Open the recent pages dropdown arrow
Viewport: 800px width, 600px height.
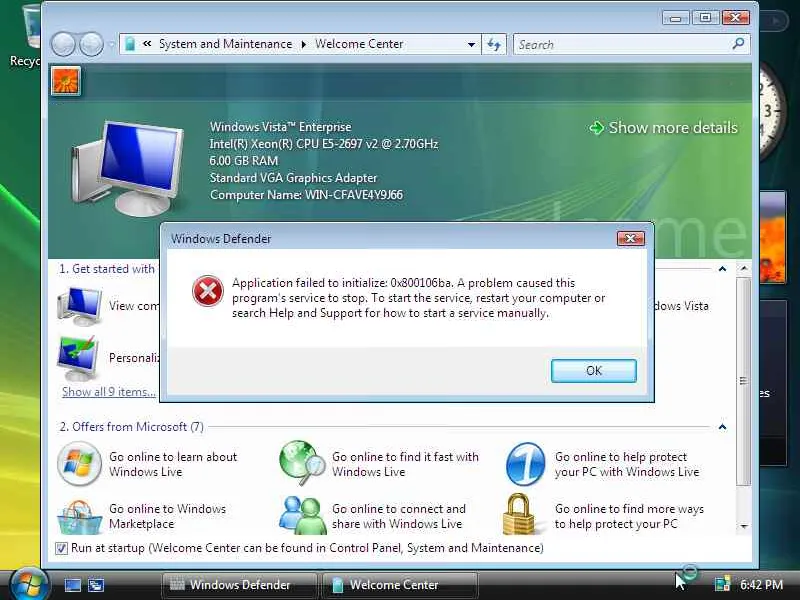point(112,44)
